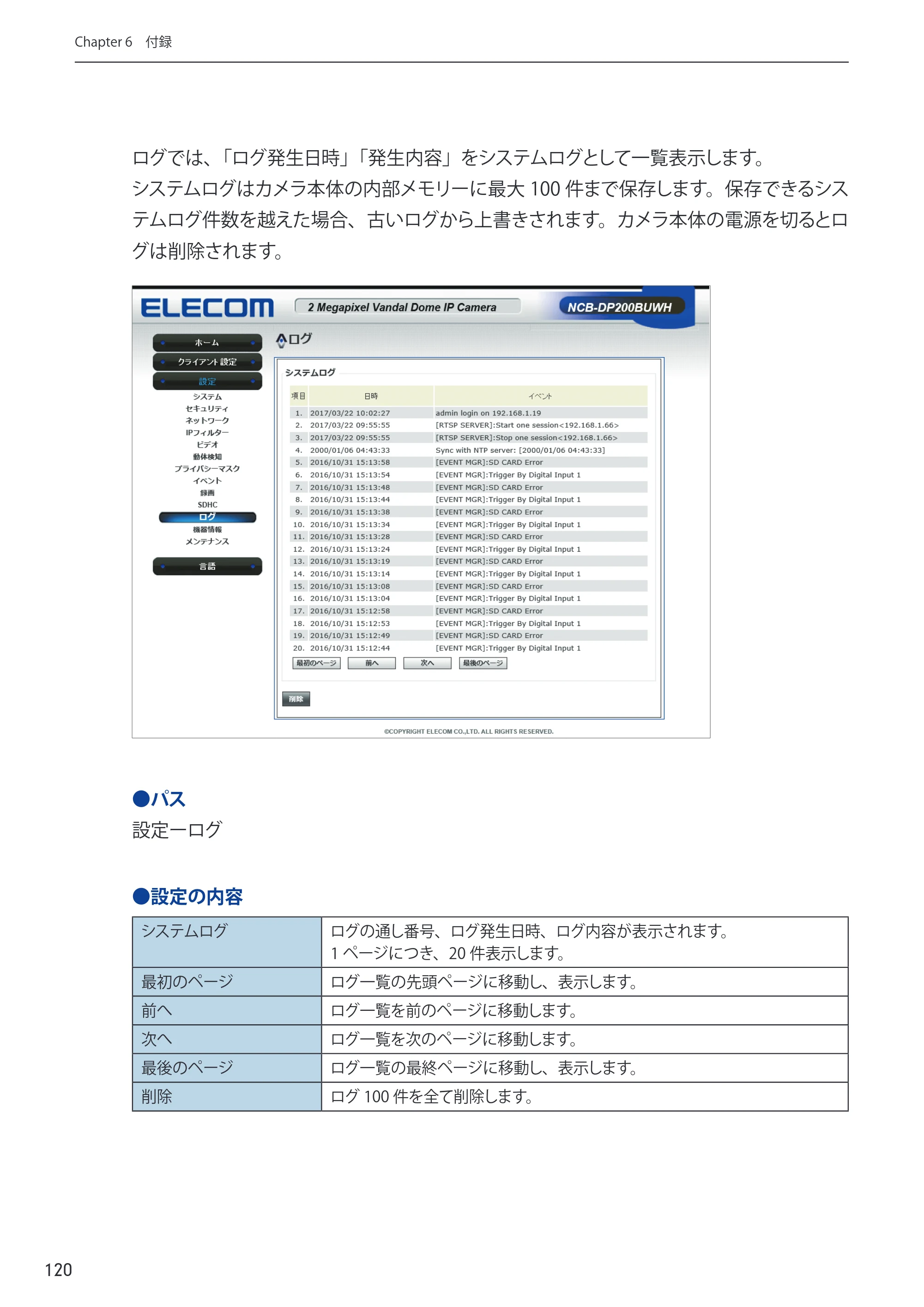The image size is (924, 1307).
Task: Click the 項目 column header
Action: (x=299, y=395)
